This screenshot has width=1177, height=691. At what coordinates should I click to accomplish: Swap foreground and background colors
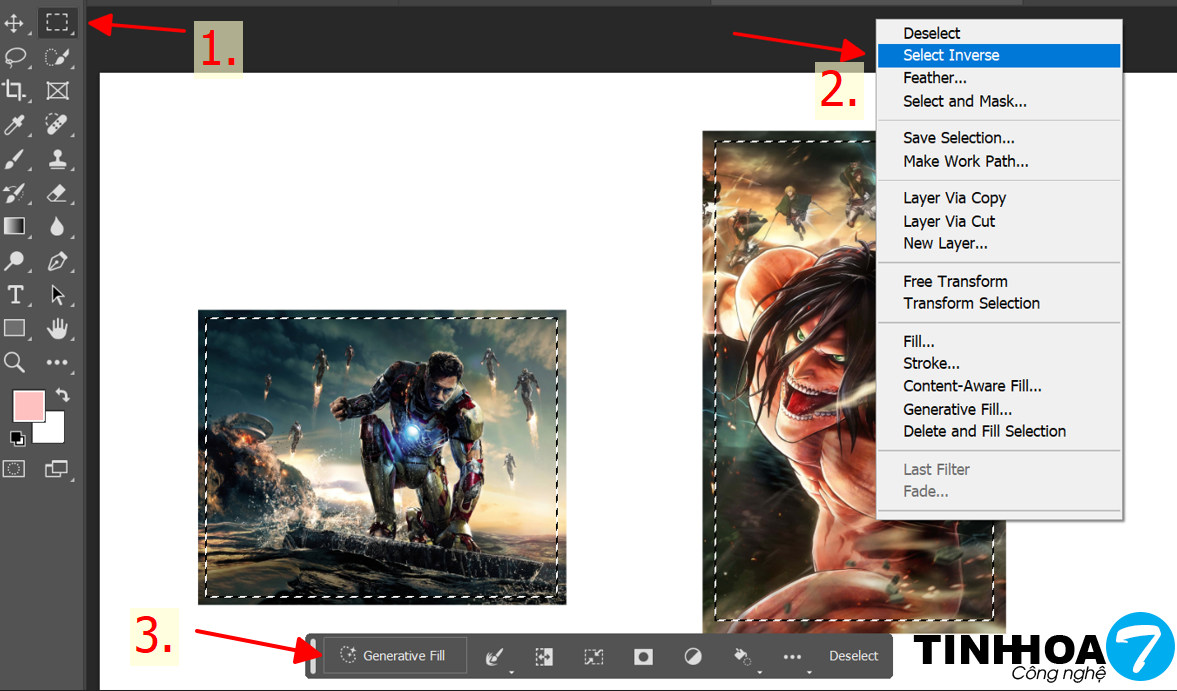62,396
